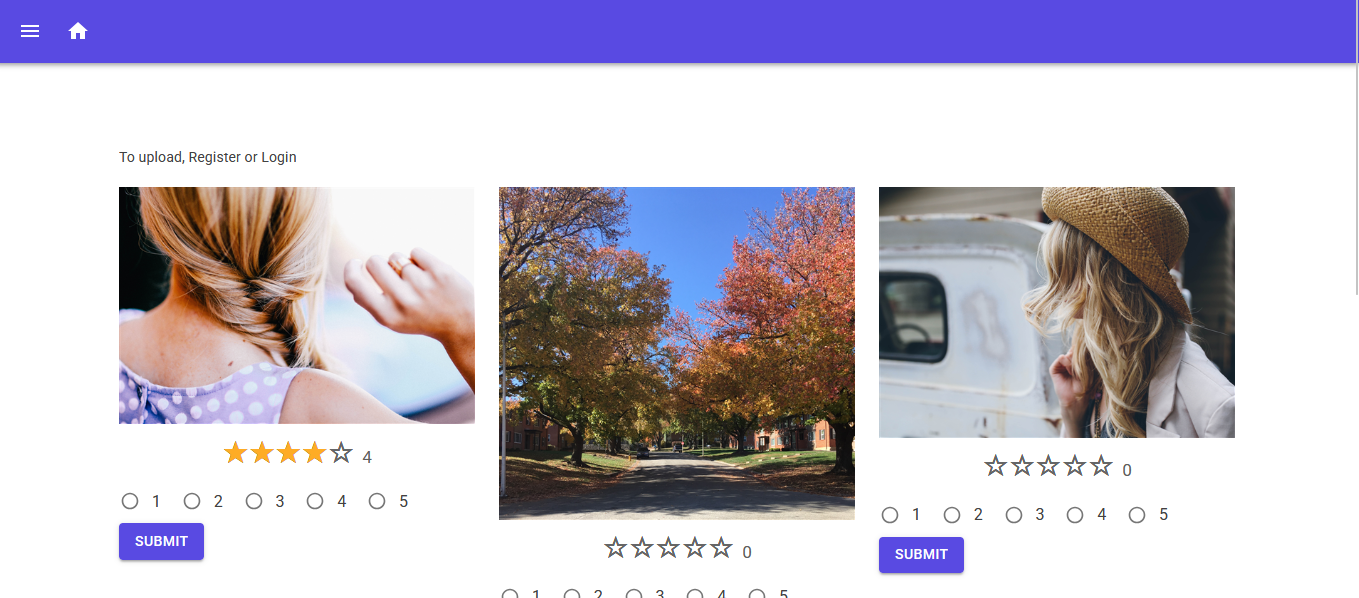Select rating 1 for braid photo
Image resolution: width=1359 pixels, height=598 pixels.
[130, 501]
